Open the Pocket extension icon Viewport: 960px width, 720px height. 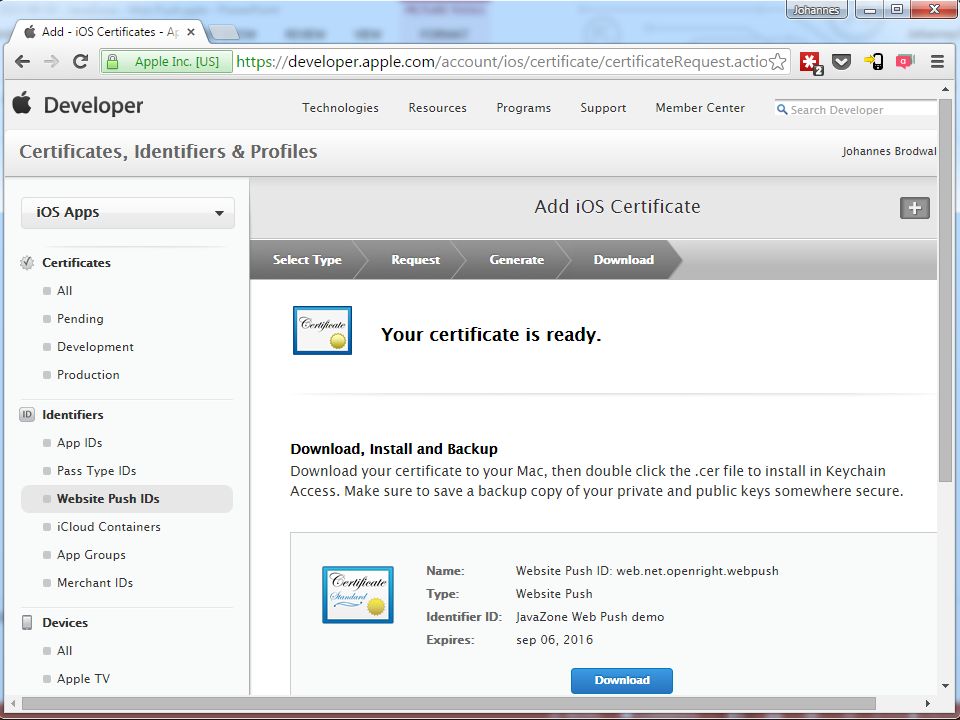coord(841,61)
